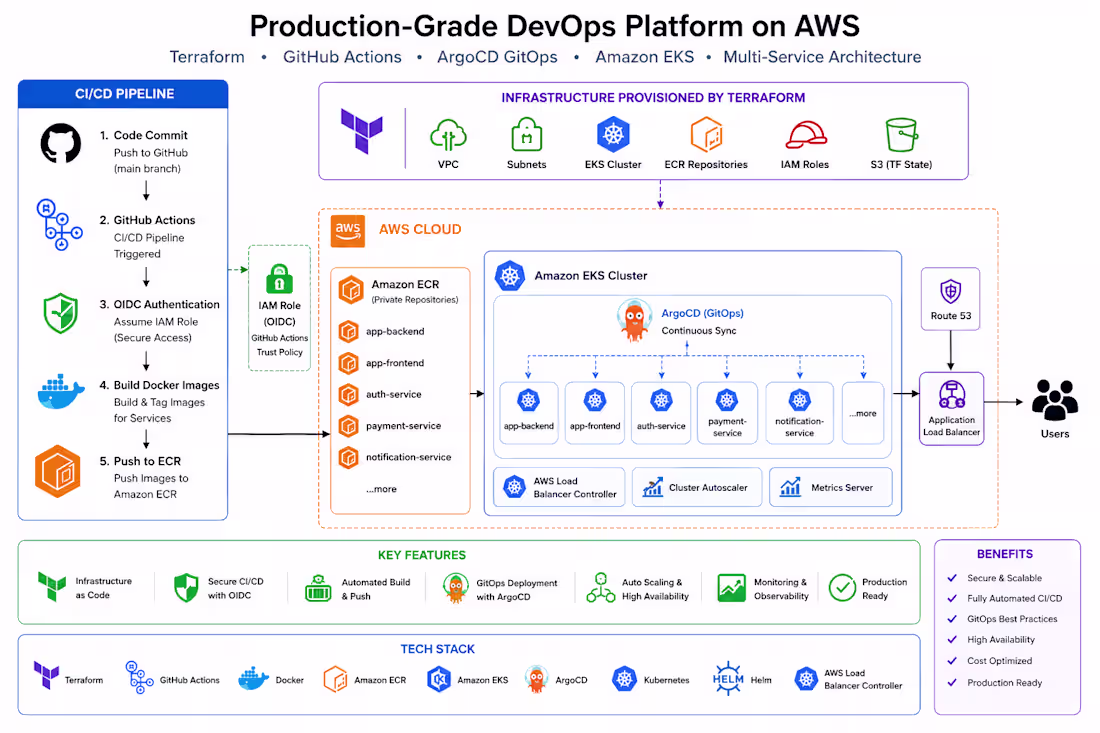The image size is (1100, 733).
Task: Click the auth-service repository icon in Amazon ECR
Action: click(x=349, y=394)
